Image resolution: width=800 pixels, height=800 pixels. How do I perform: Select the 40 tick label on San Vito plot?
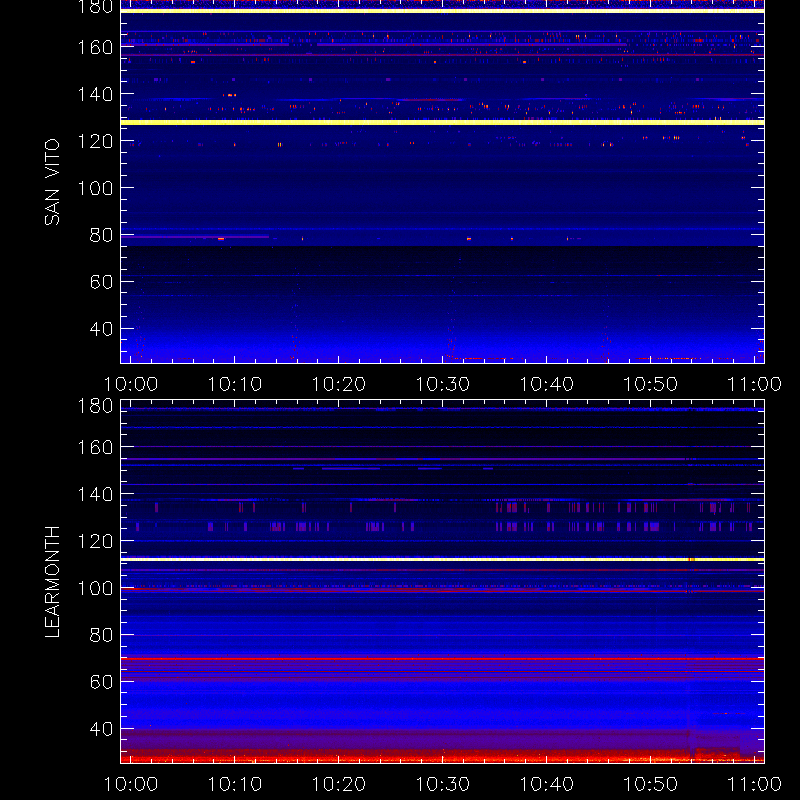(101, 329)
